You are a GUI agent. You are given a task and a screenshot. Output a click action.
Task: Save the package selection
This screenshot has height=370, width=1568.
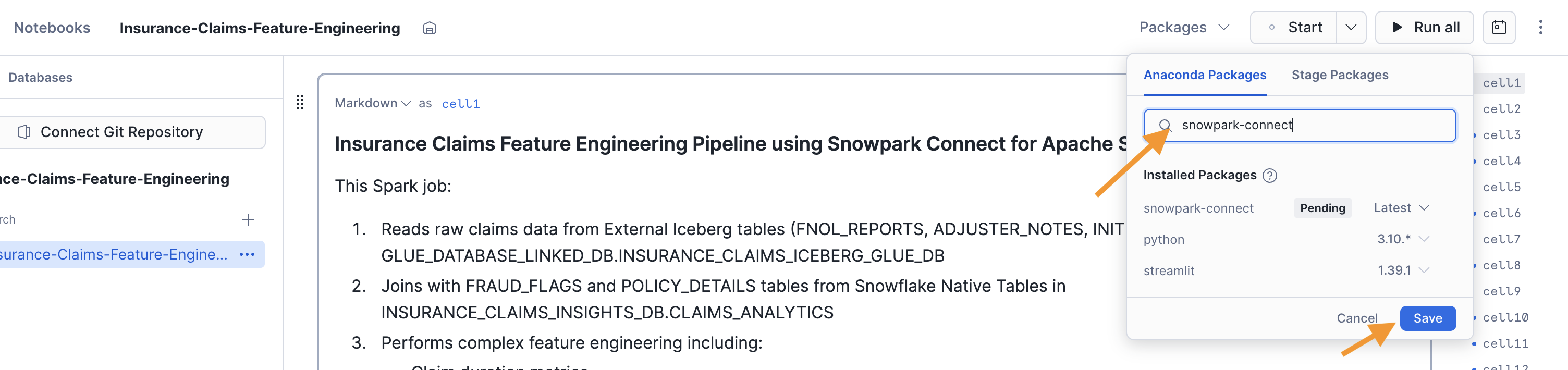pyautogui.click(x=1427, y=318)
